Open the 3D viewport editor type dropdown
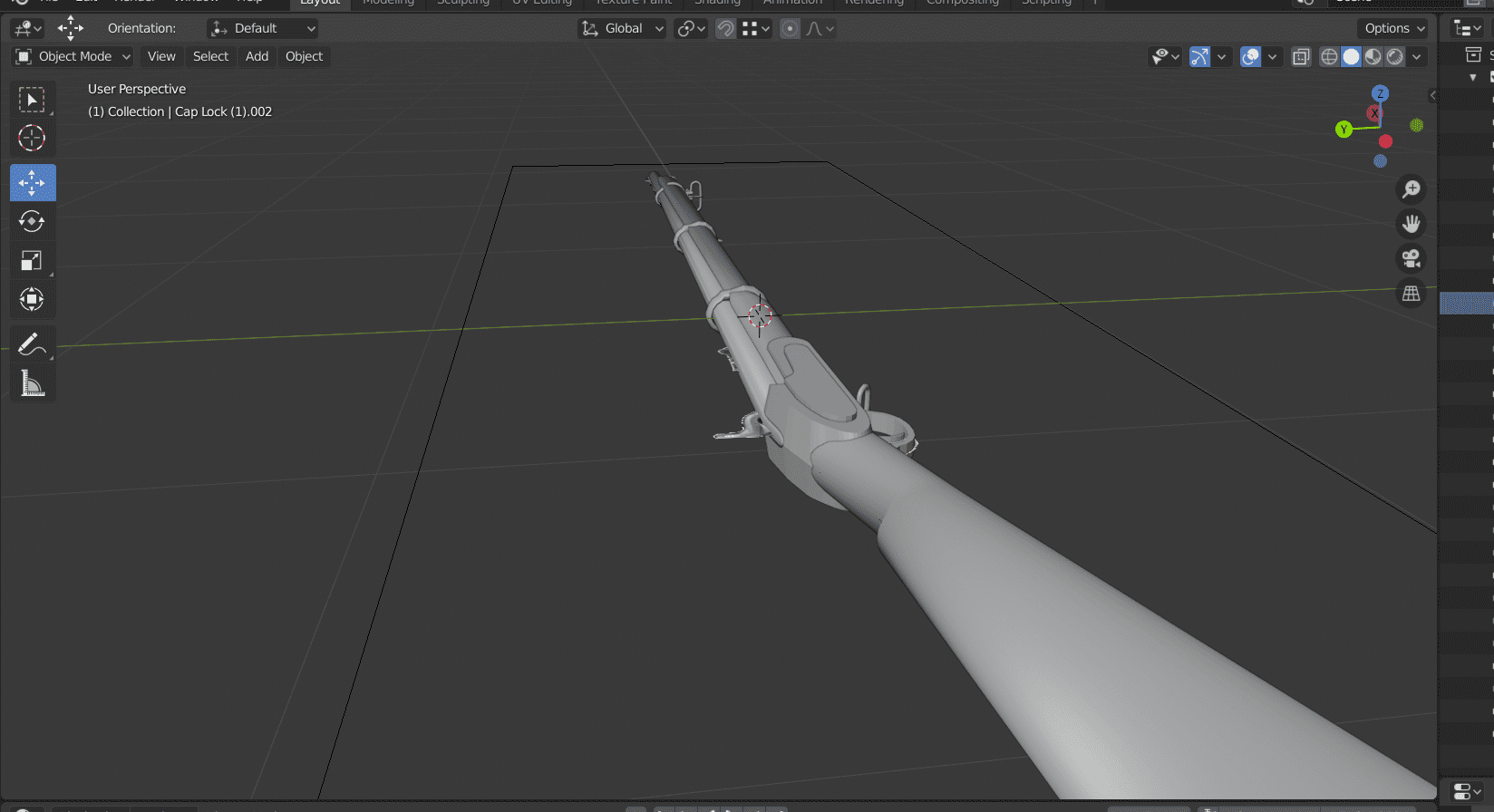The image size is (1494, 812). (x=28, y=29)
